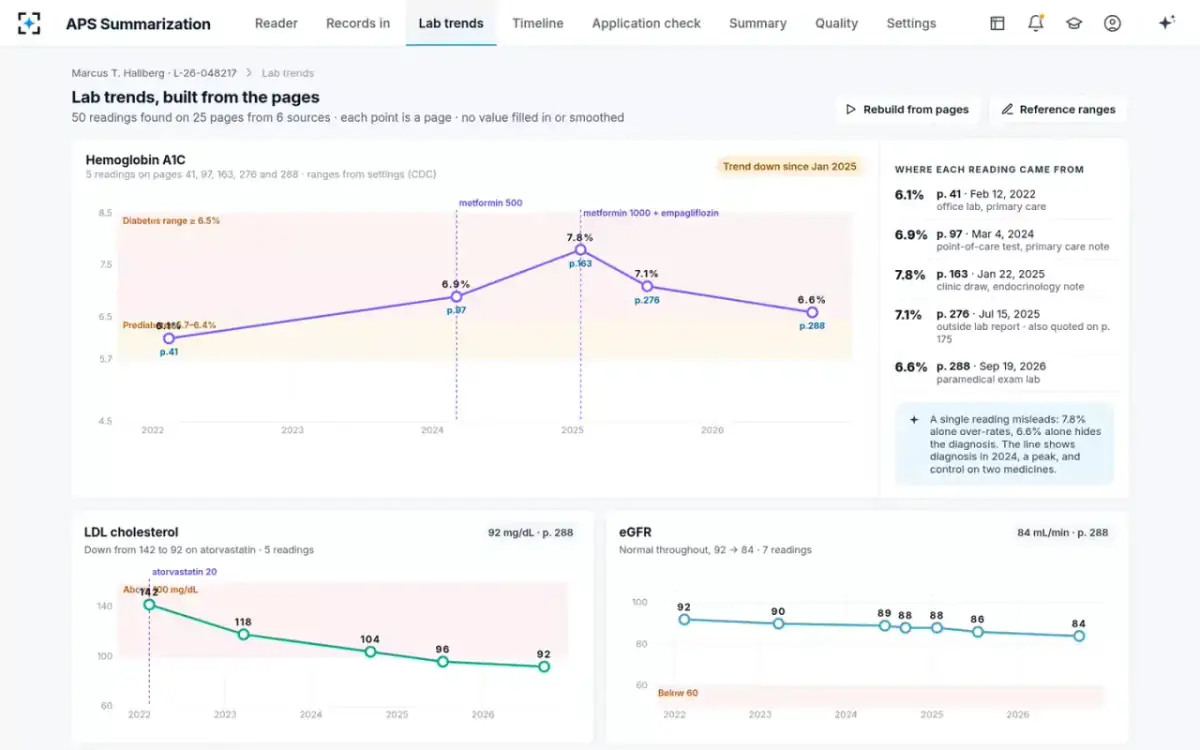Image resolution: width=1200 pixels, height=750 pixels.
Task: Switch to the Records in tab
Action: (358, 23)
